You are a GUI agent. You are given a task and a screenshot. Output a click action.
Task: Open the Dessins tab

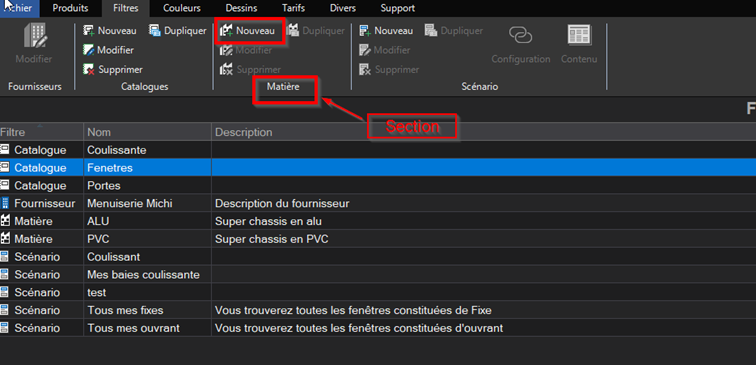pyautogui.click(x=241, y=8)
